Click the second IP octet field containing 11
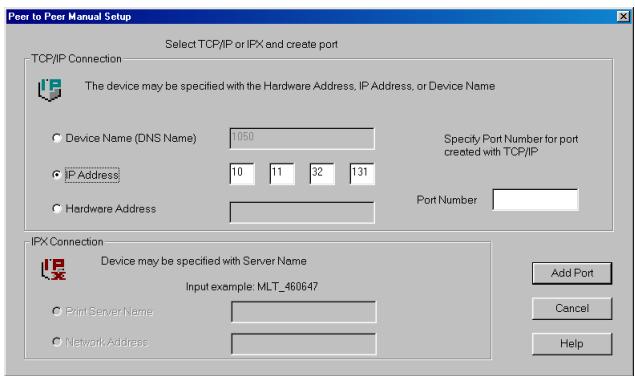Screen dimensions: 635x376 click(282, 174)
